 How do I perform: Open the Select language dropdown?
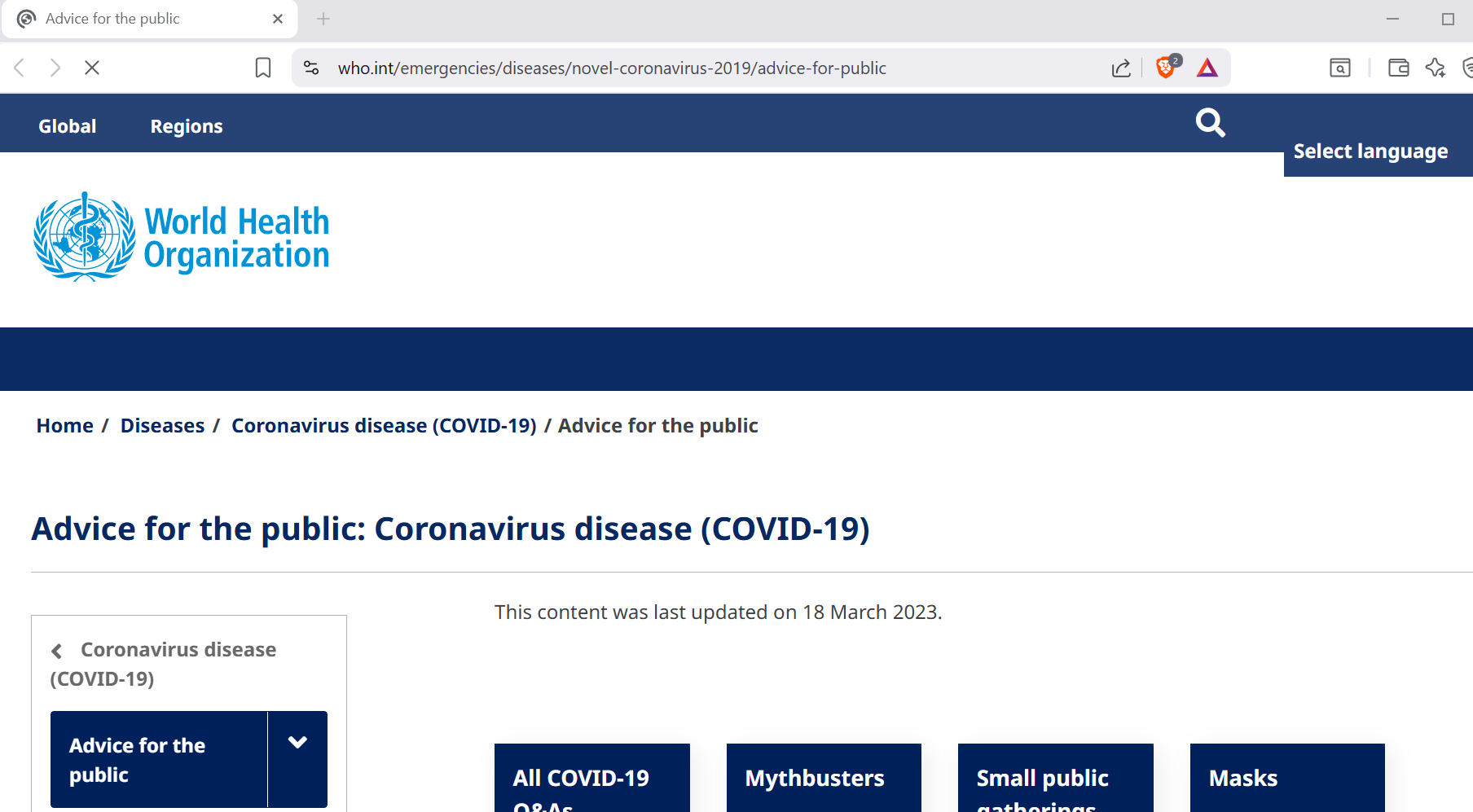[x=1371, y=151]
